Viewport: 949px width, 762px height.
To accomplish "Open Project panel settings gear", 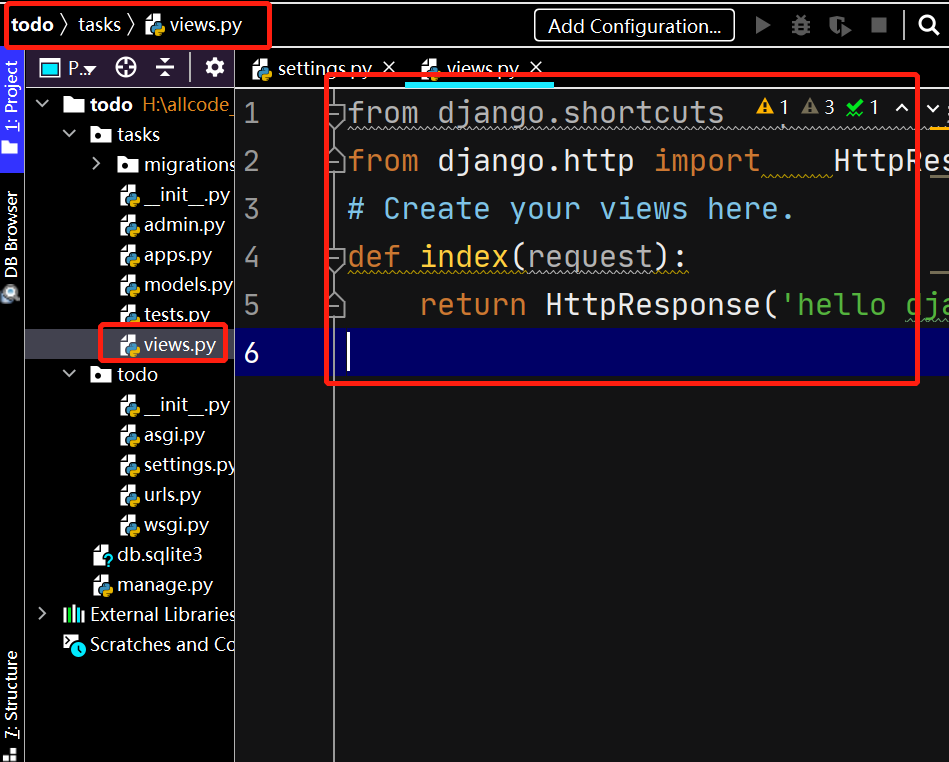I will tap(214, 67).
